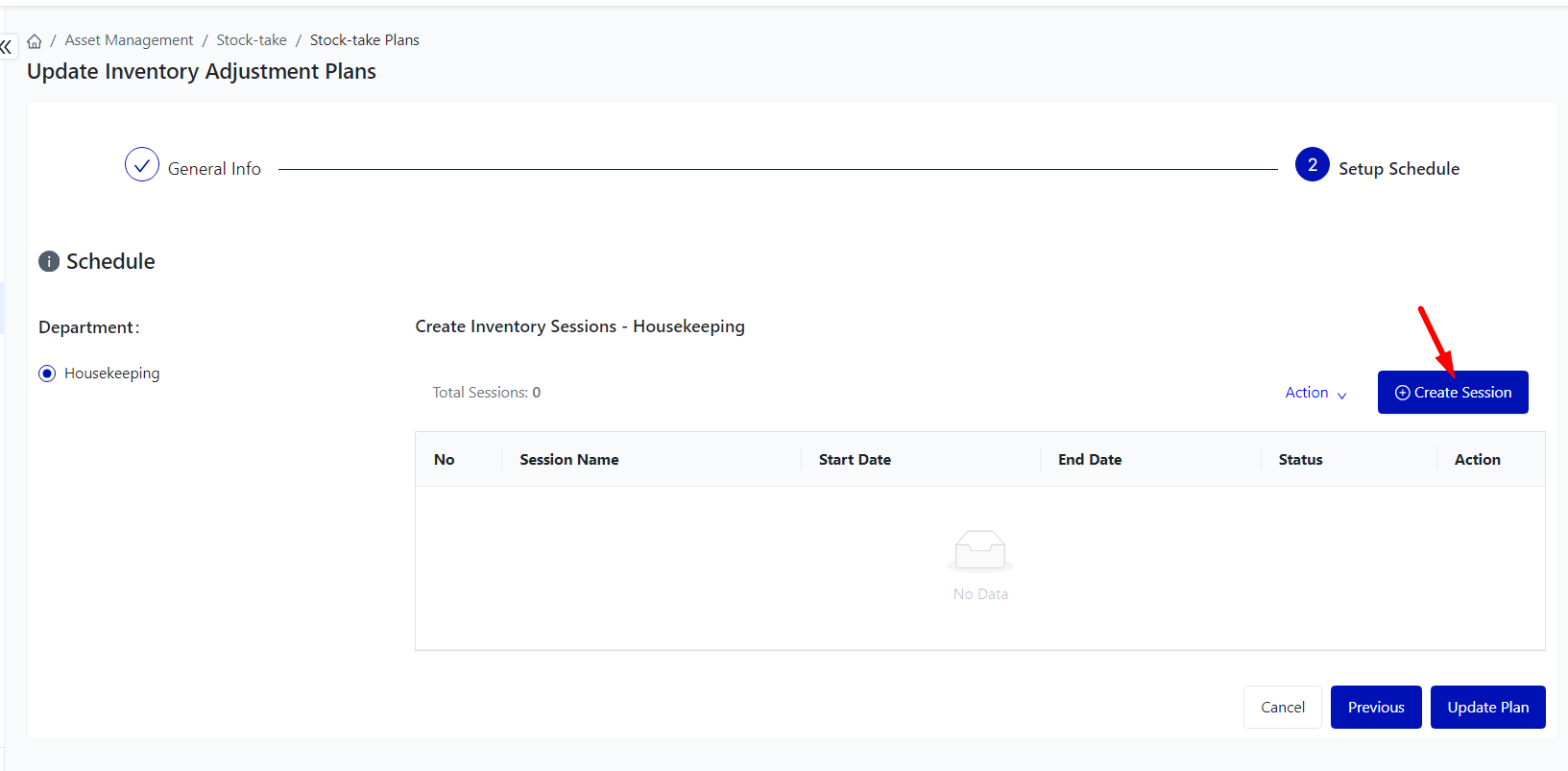The height and width of the screenshot is (771, 1568).
Task: Click the Previous button
Action: coord(1375,708)
